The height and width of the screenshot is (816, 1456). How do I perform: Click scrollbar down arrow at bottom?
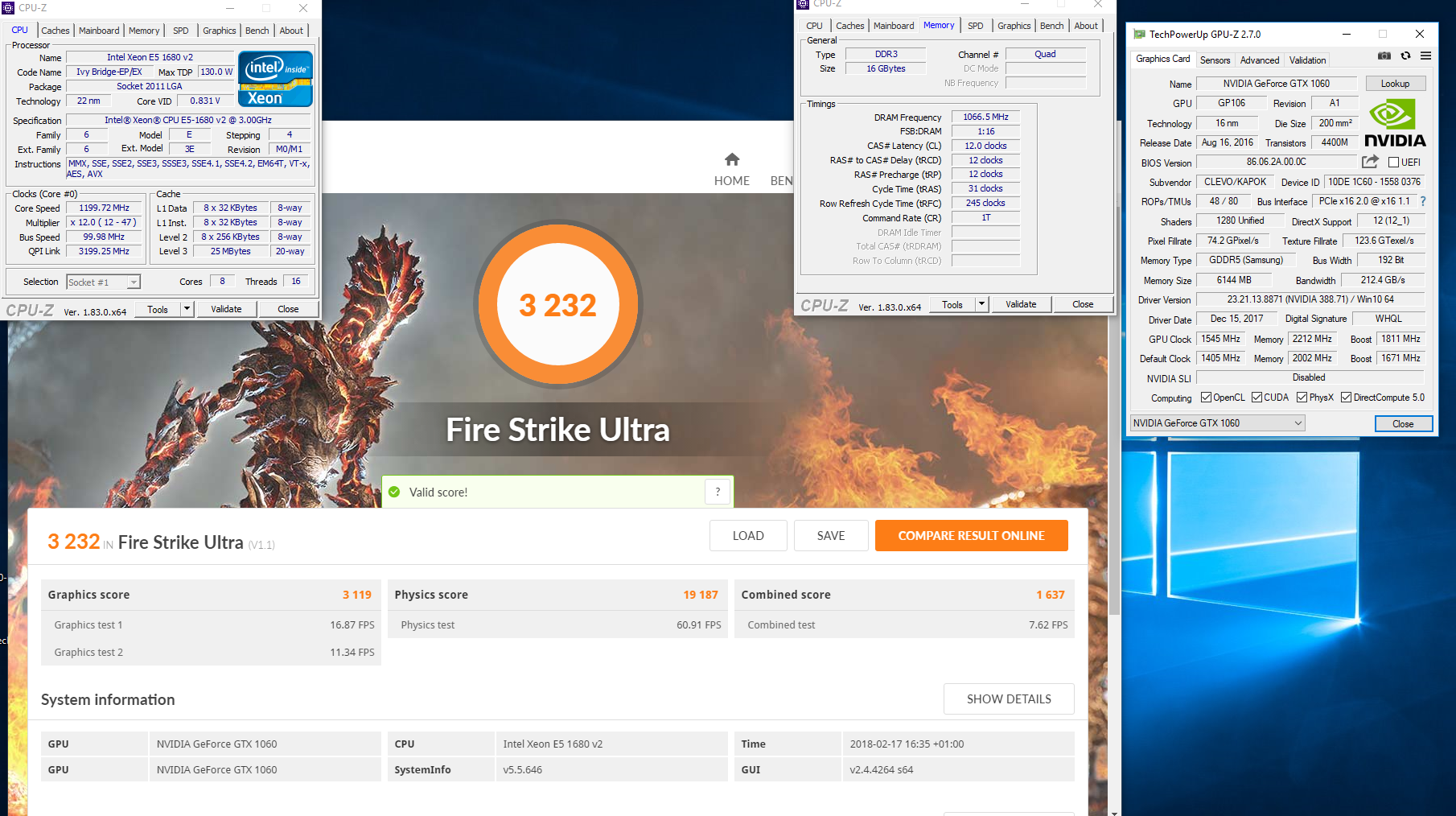coord(1114,812)
